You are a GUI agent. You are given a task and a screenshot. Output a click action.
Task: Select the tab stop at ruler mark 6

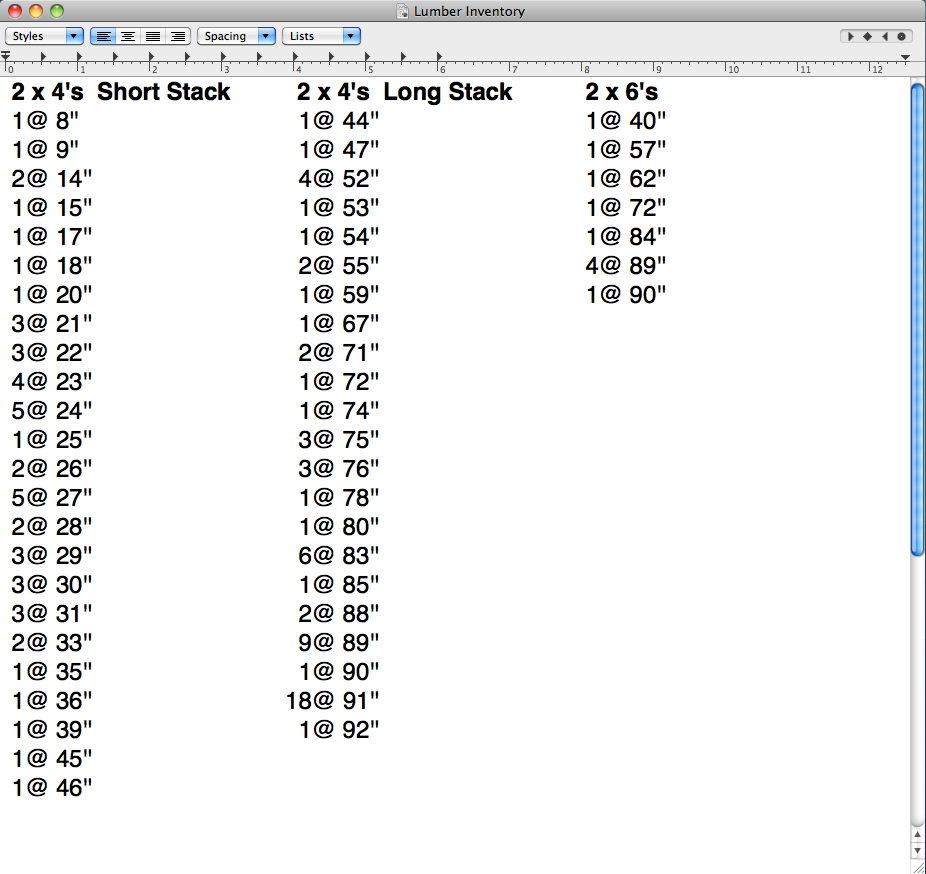pos(439,57)
